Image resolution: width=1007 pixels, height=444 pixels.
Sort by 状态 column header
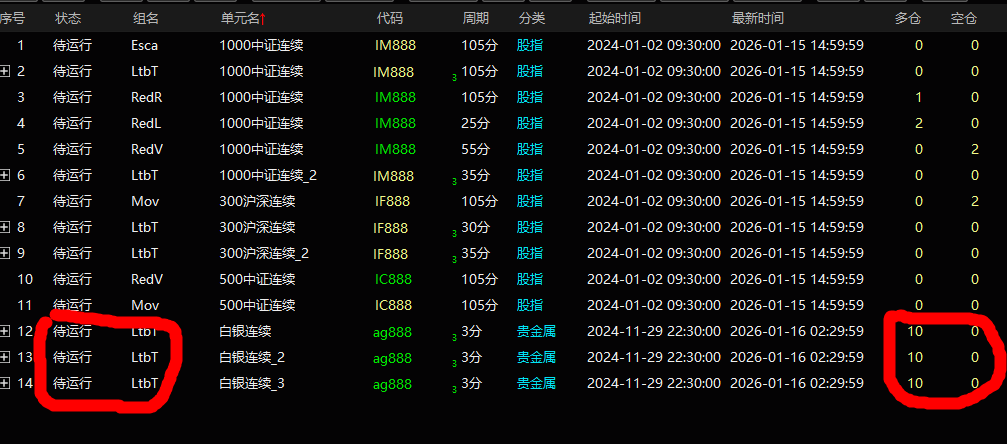point(69,19)
